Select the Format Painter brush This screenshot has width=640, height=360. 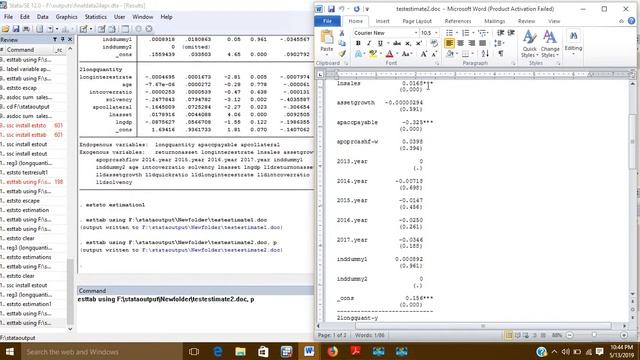342,53
